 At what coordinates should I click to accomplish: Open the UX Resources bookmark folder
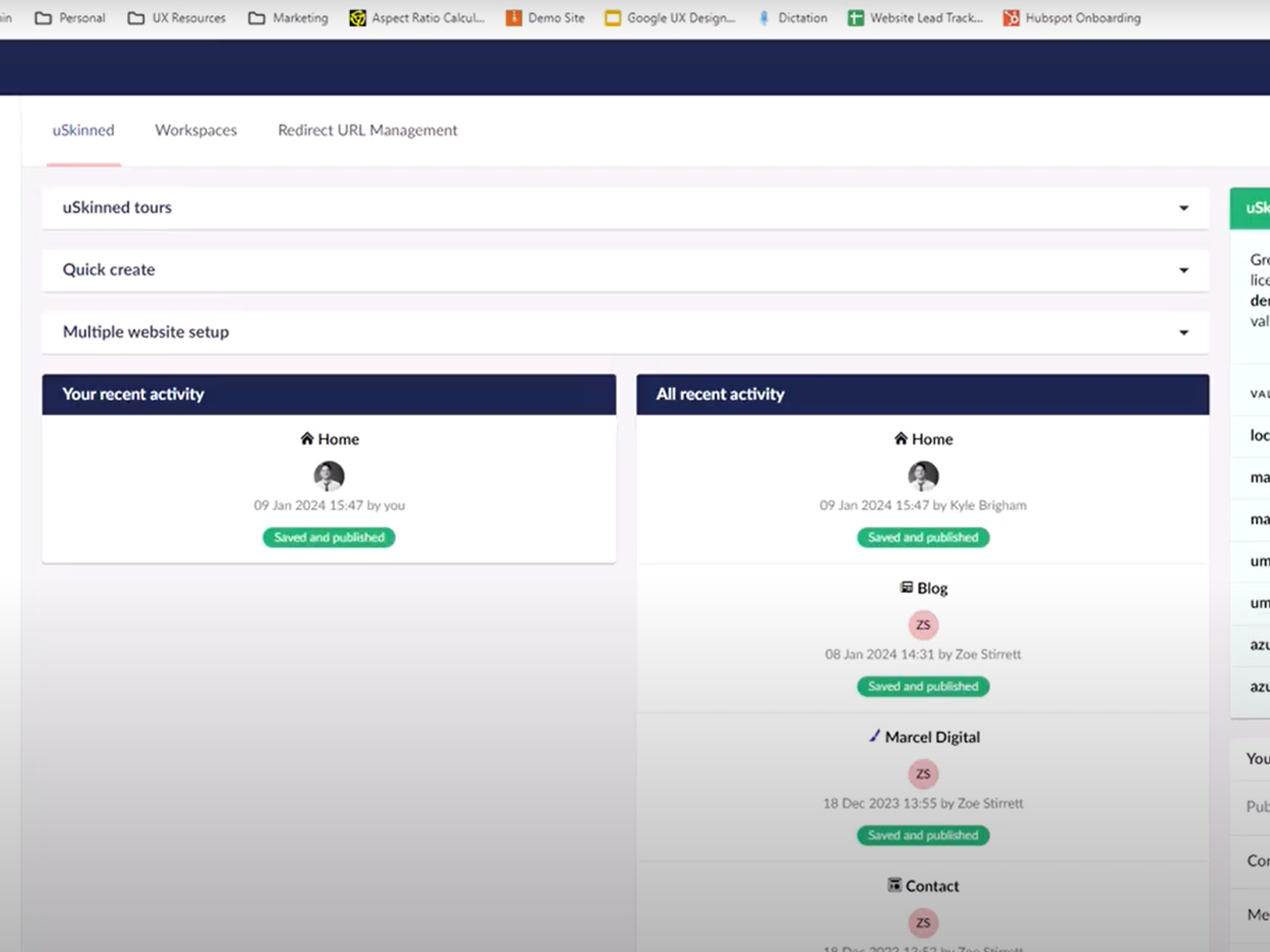coord(177,17)
